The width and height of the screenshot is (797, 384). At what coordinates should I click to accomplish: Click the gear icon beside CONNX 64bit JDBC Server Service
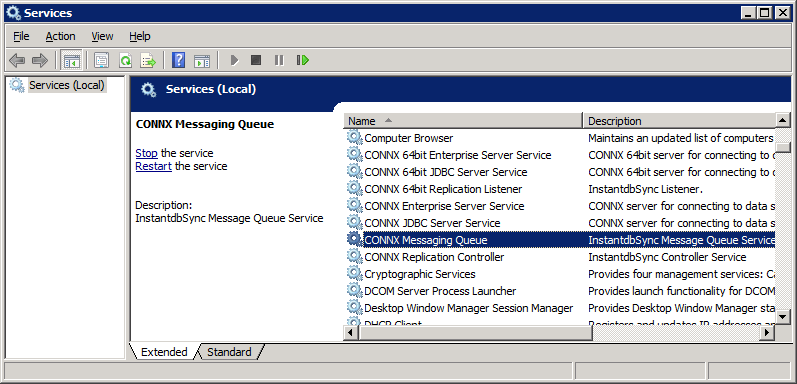[354, 171]
